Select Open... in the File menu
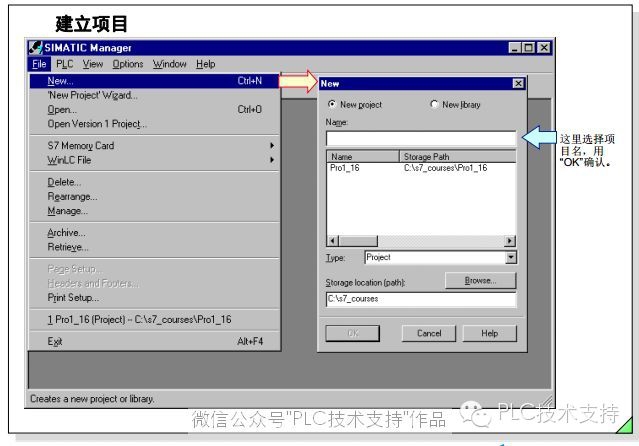The image size is (639, 446). point(154,110)
